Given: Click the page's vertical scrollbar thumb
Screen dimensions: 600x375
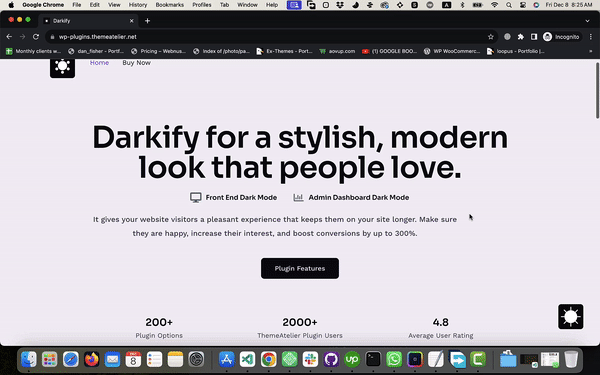Looking at the screenshot, I should click(x=597, y=90).
